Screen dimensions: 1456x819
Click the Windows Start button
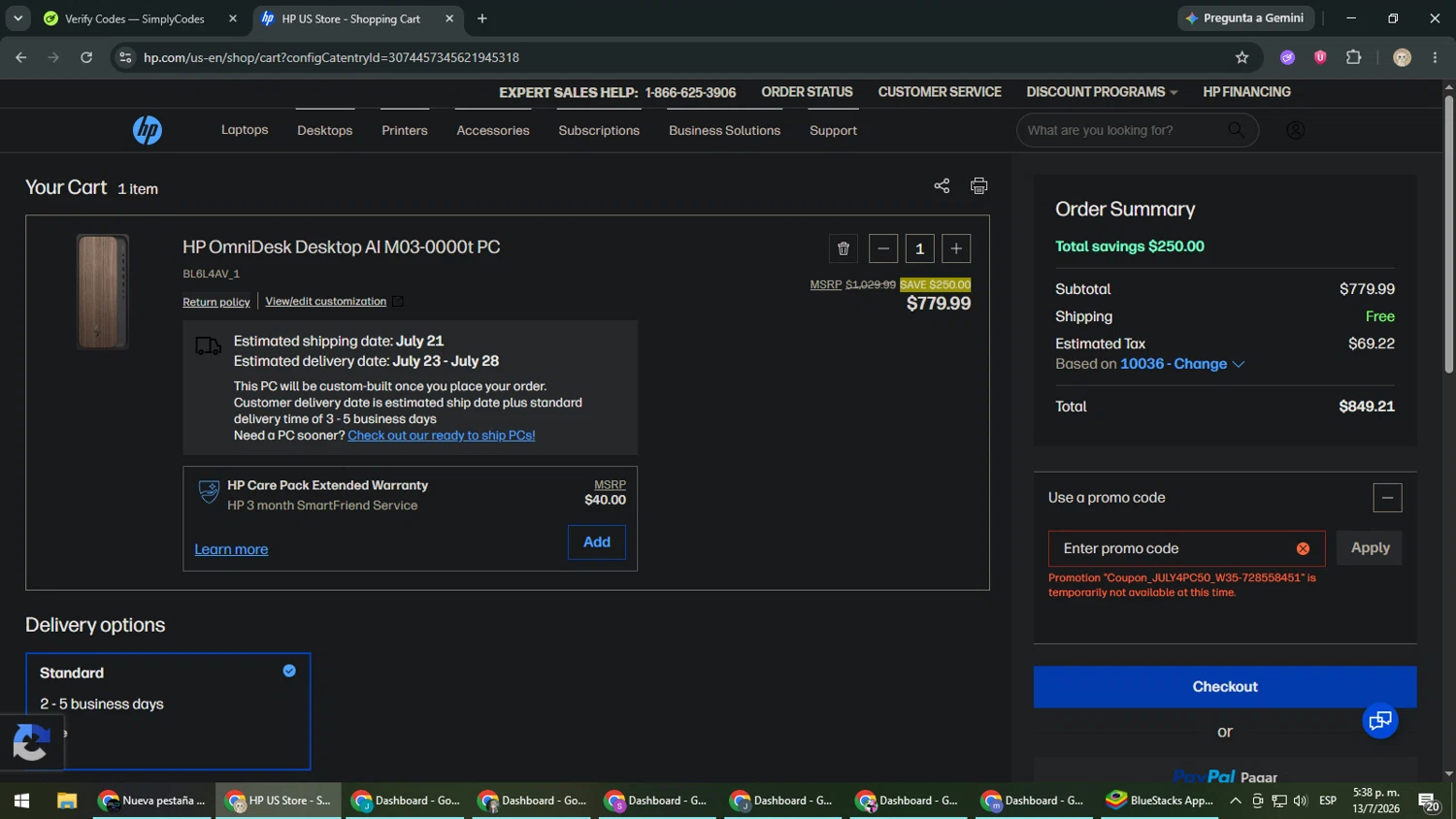[x=21, y=801]
